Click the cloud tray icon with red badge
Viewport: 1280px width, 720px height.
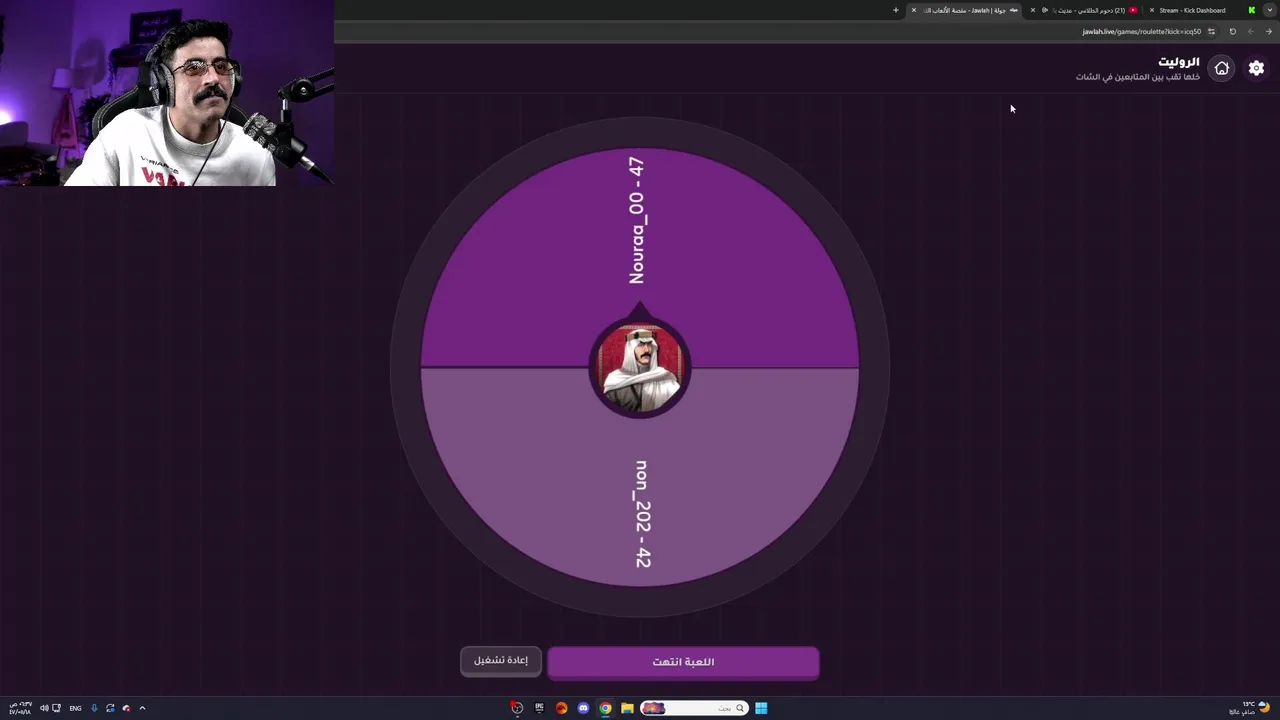pyautogui.click(x=126, y=708)
